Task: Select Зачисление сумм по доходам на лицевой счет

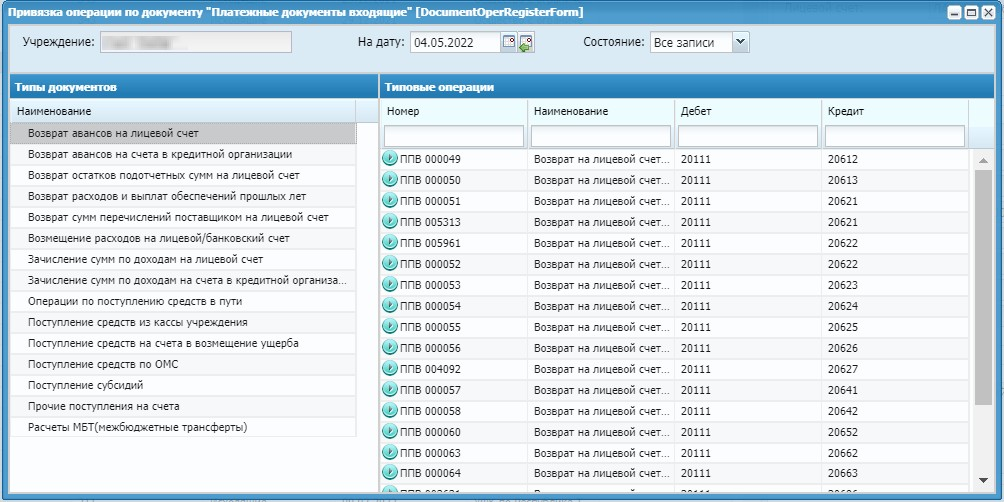Action: [183, 259]
